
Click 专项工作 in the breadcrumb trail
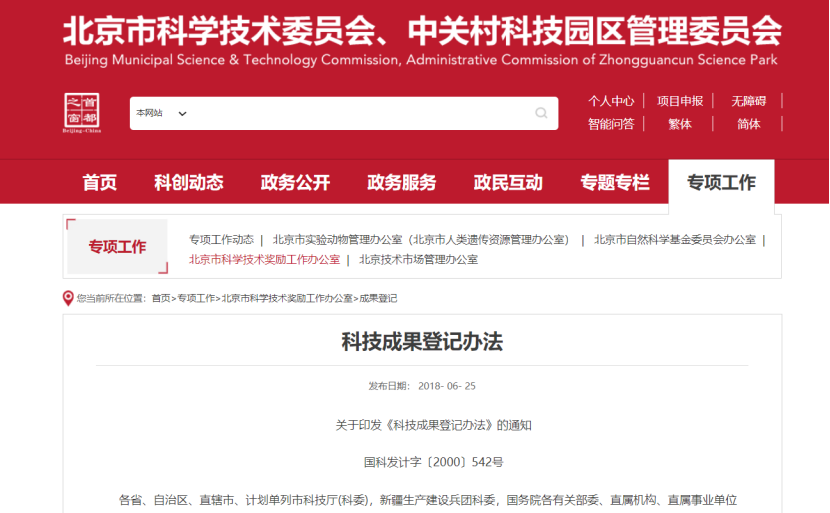pos(196,299)
